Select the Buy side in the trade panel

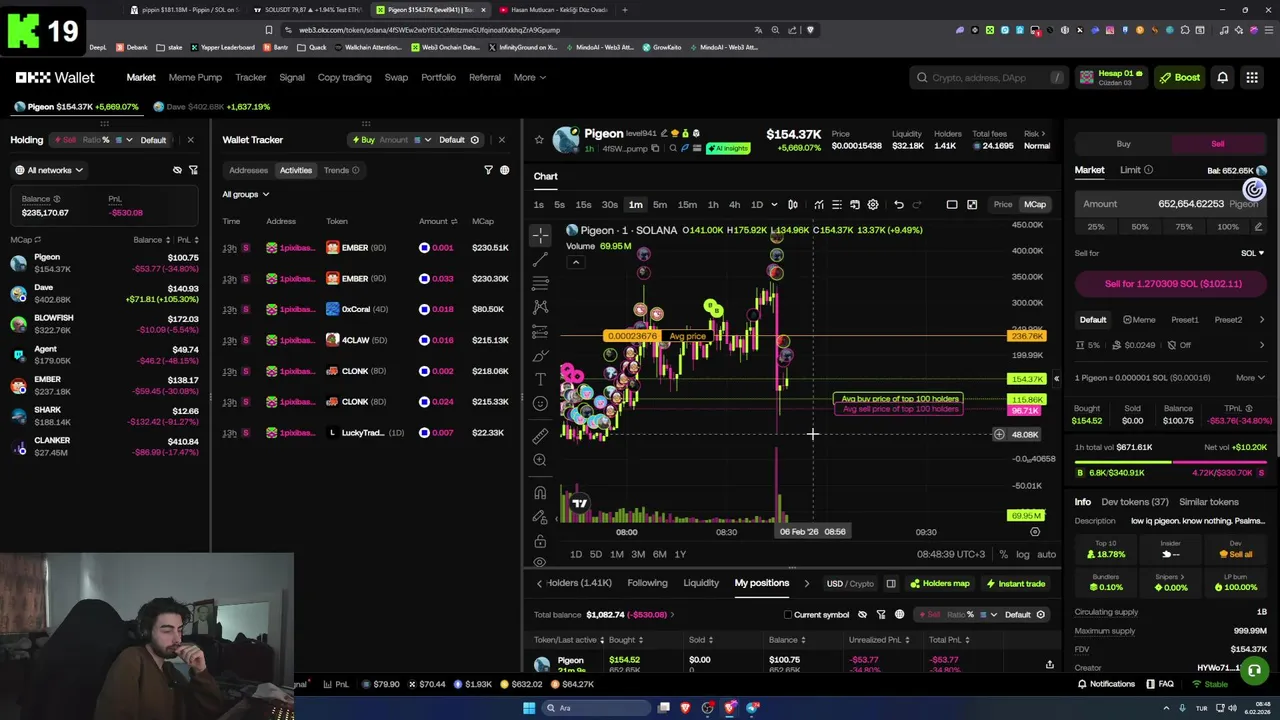1123,144
